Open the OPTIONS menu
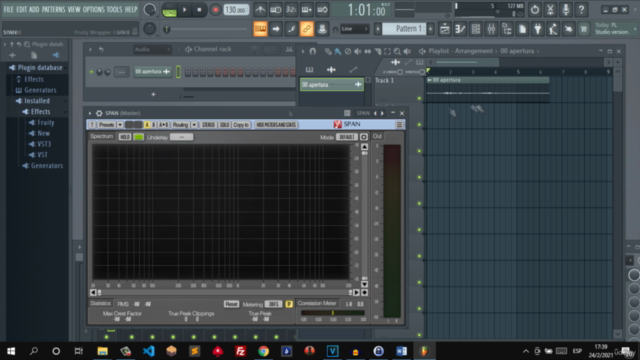 (93, 9)
